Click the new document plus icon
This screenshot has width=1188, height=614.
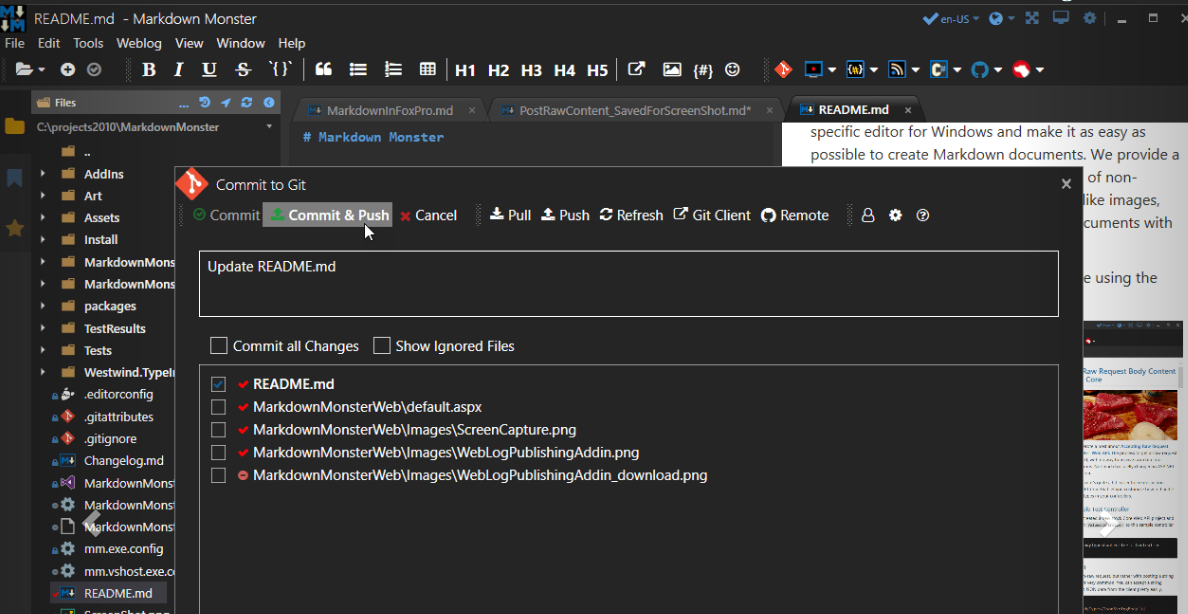pyautogui.click(x=67, y=70)
